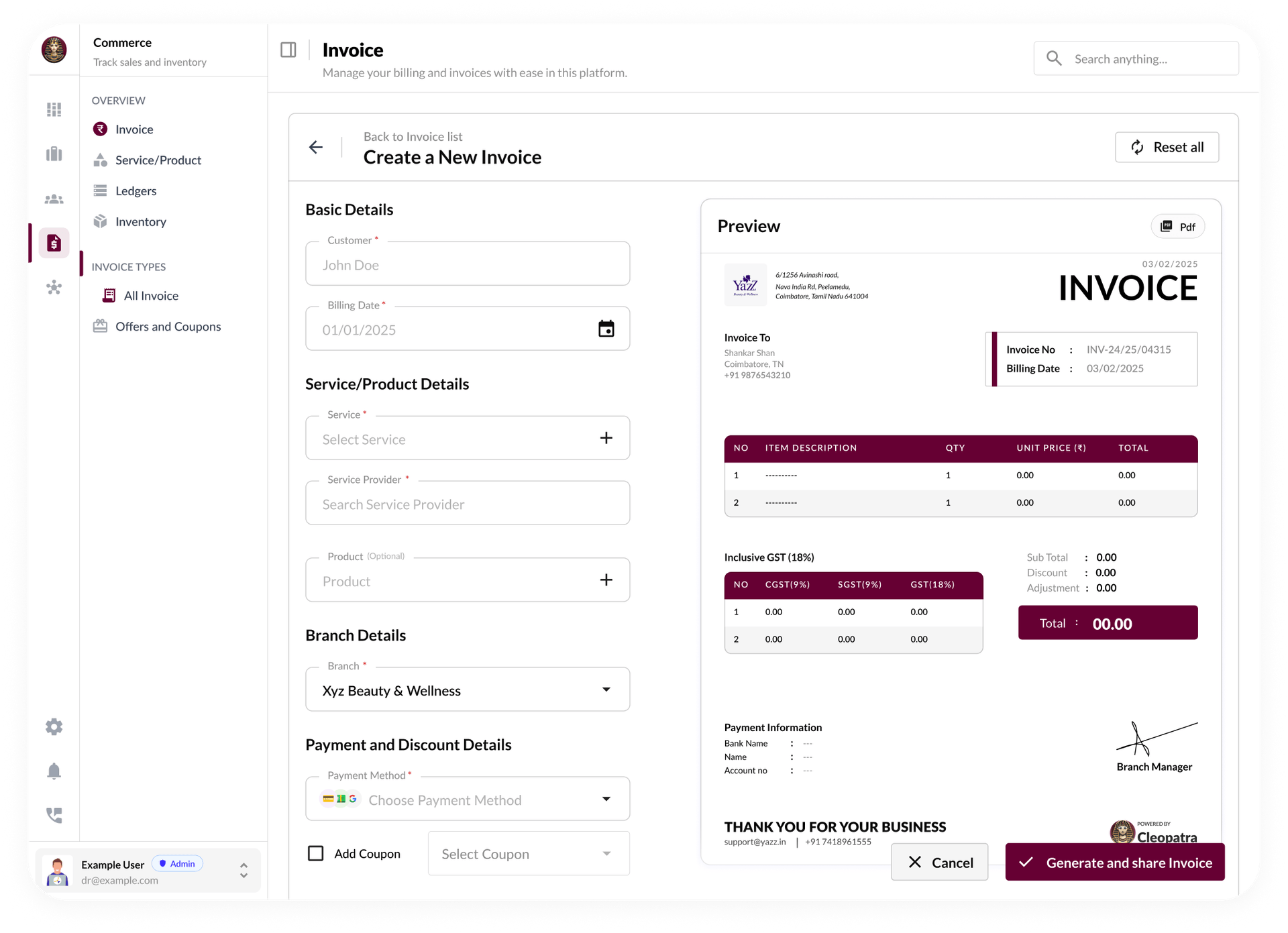Screen dimensions: 1288x933
Task: Open the customers icon in the sidebar
Action: coord(54,199)
